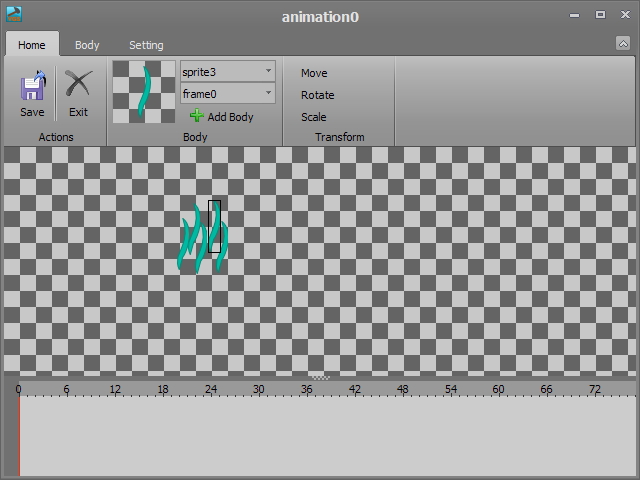Collapse the ribbon with the chevron button
Viewport: 640px width, 480px height.
(622, 43)
